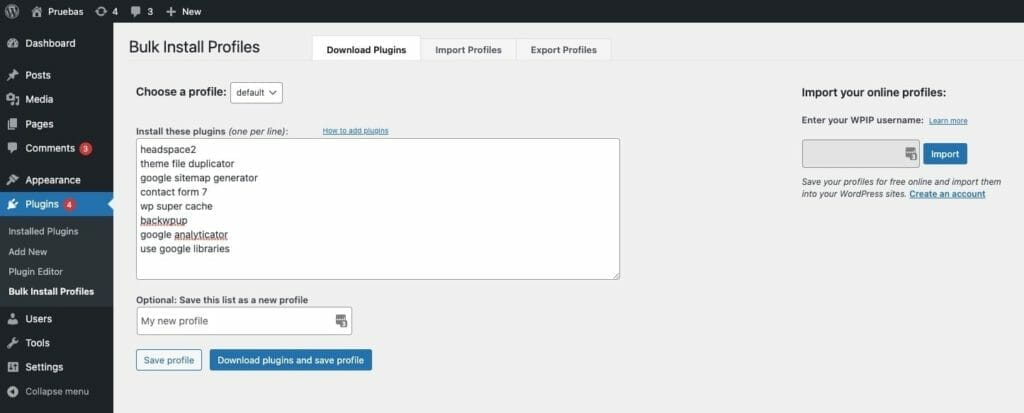Screen dimensions: 1024x413
Task: Click the Plugins plug icon
Action: pyautogui.click(x=12, y=204)
